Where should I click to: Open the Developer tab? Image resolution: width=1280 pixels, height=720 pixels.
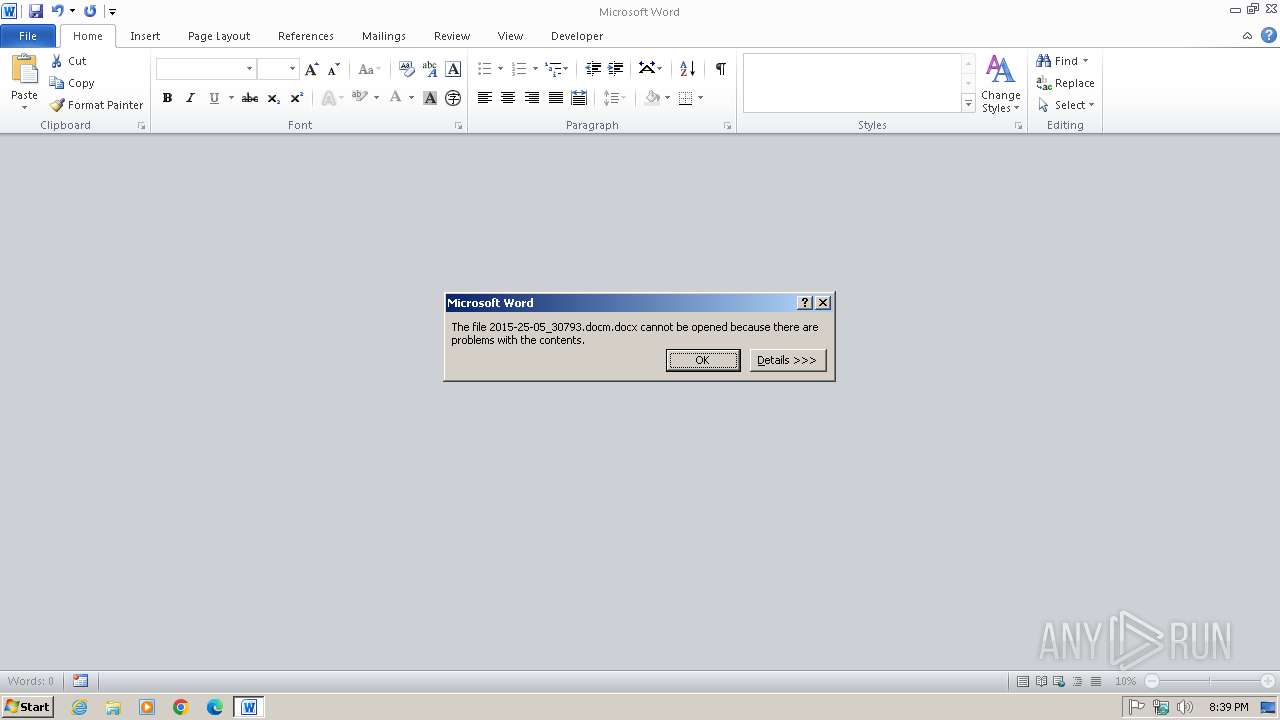tap(577, 36)
